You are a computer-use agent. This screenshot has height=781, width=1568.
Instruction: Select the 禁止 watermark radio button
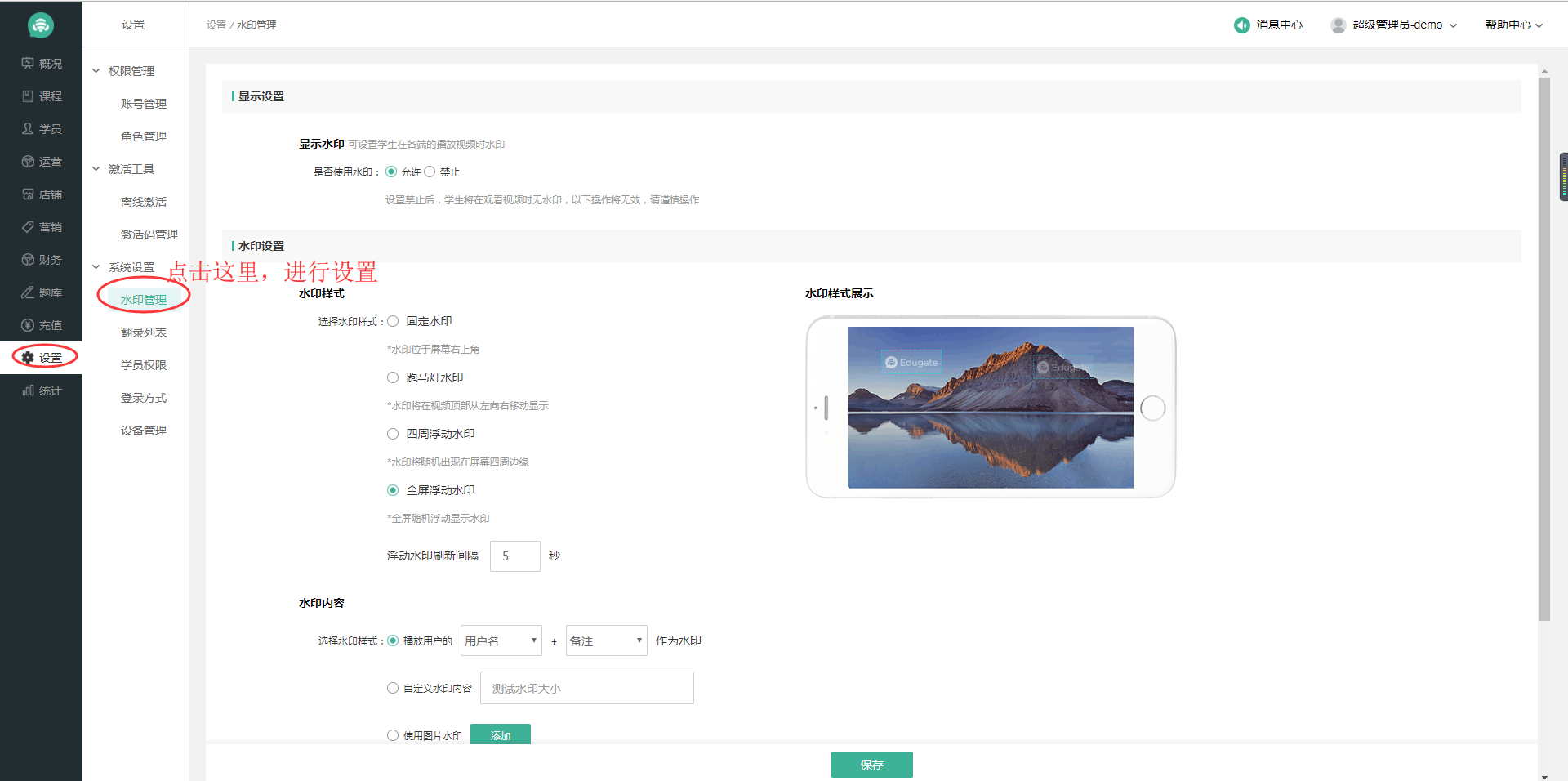(x=430, y=172)
